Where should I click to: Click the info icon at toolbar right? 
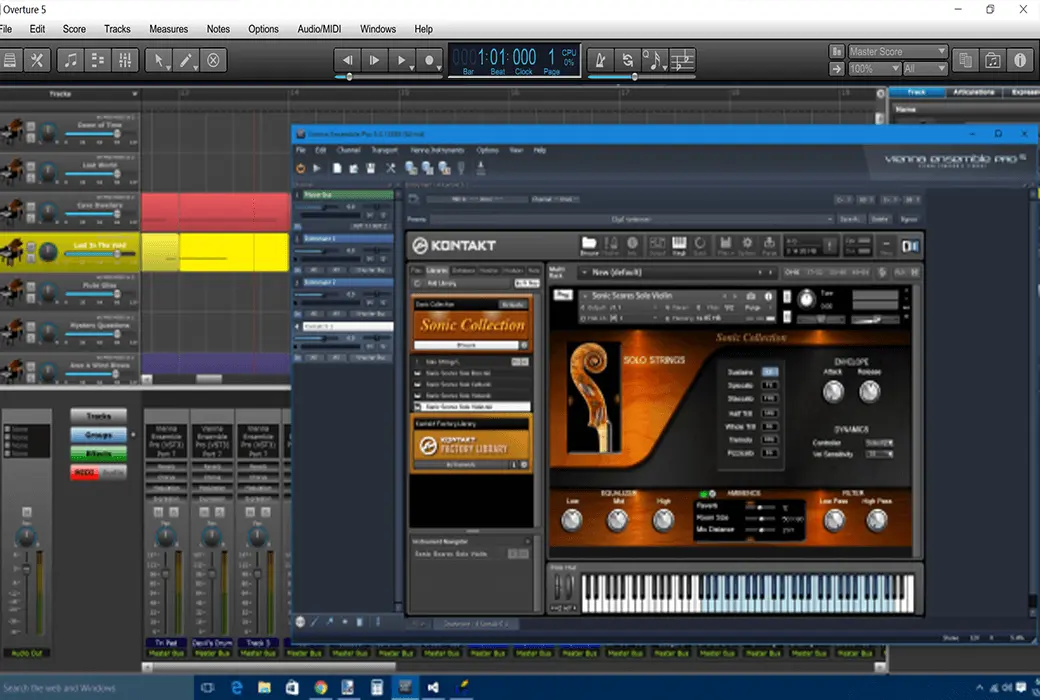(x=1020, y=60)
